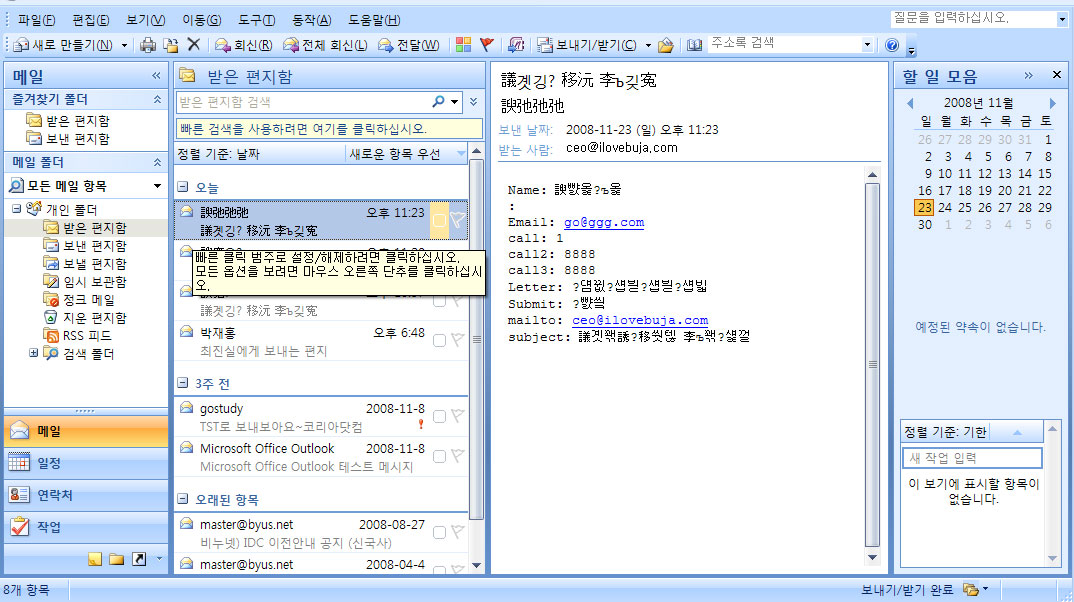Open the color Categorize icon
This screenshot has width=1074, height=602.
pyautogui.click(x=464, y=45)
